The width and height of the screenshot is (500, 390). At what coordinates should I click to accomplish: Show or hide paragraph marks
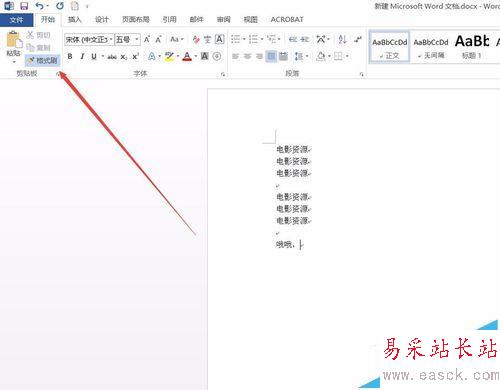coord(358,39)
